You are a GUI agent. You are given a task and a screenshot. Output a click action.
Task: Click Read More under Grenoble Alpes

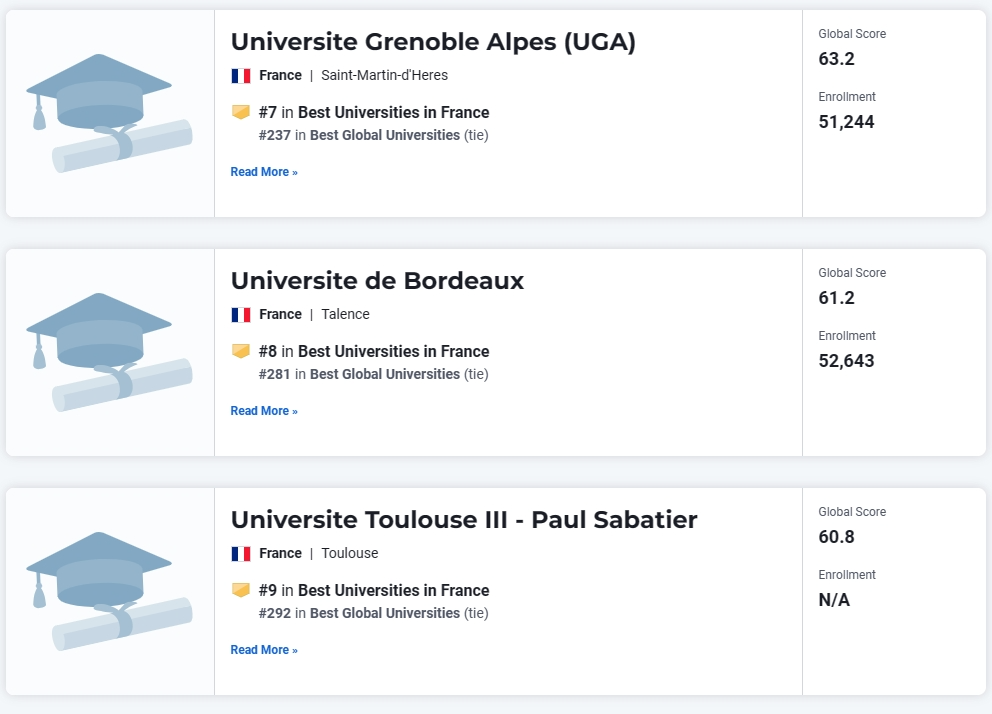click(x=264, y=172)
